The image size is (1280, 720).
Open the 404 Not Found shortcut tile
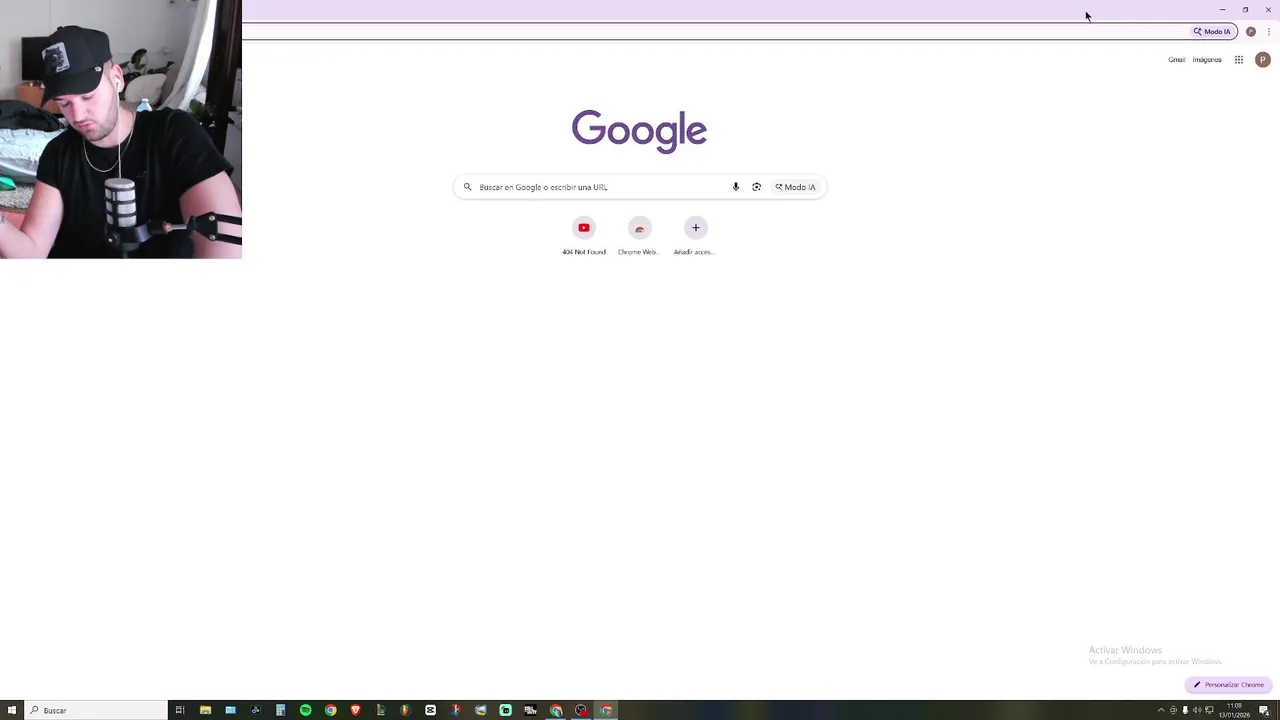pos(584,236)
